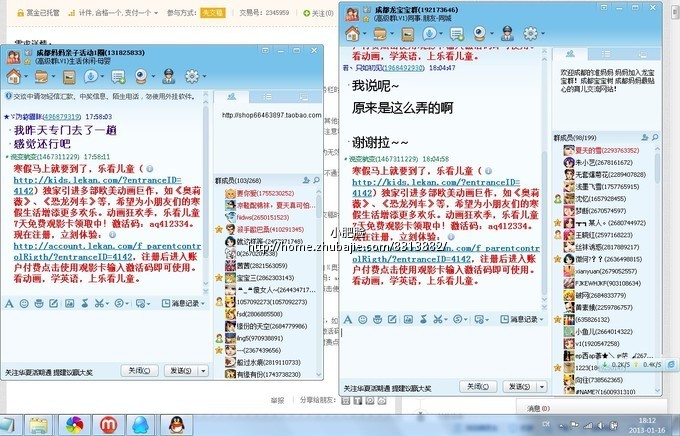
Task: Expand screenshot scissors dropdown in right window
Action: [445, 320]
